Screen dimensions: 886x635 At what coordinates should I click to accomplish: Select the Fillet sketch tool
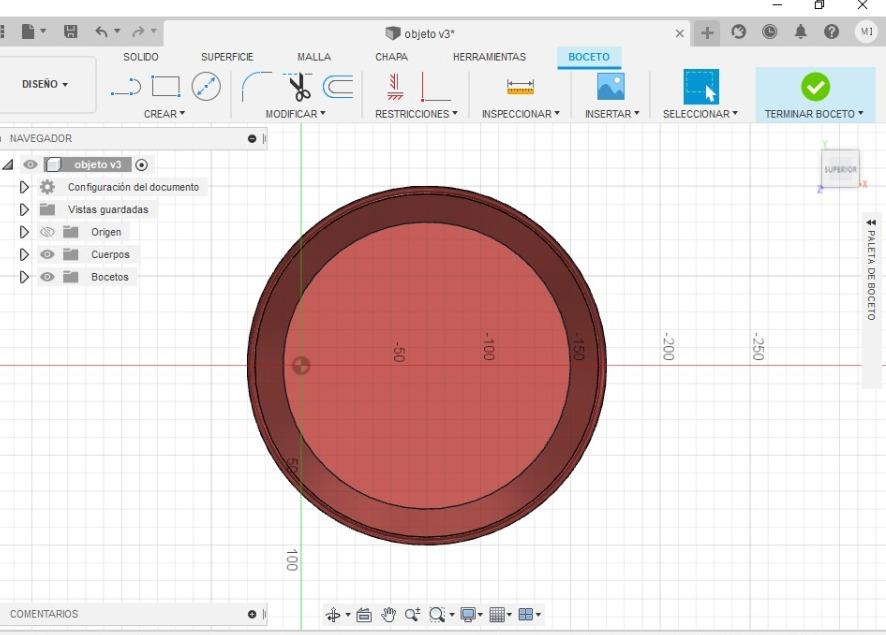pos(256,86)
